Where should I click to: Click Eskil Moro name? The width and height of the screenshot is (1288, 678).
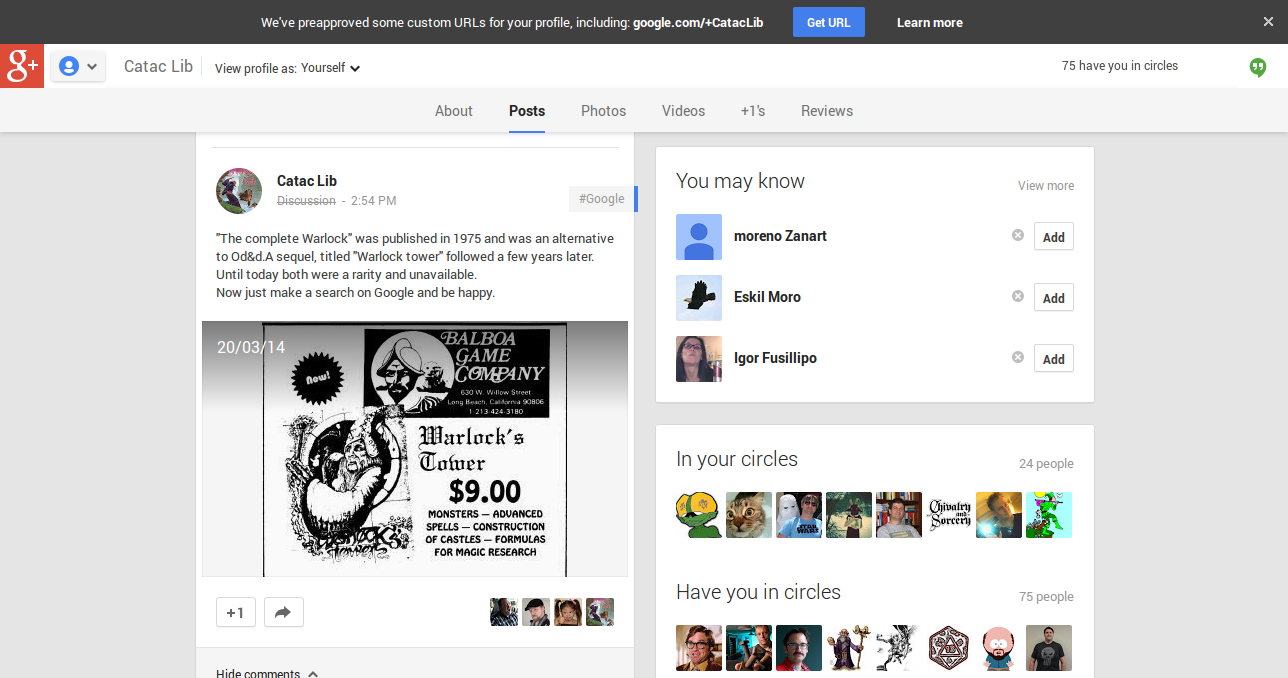pos(767,297)
